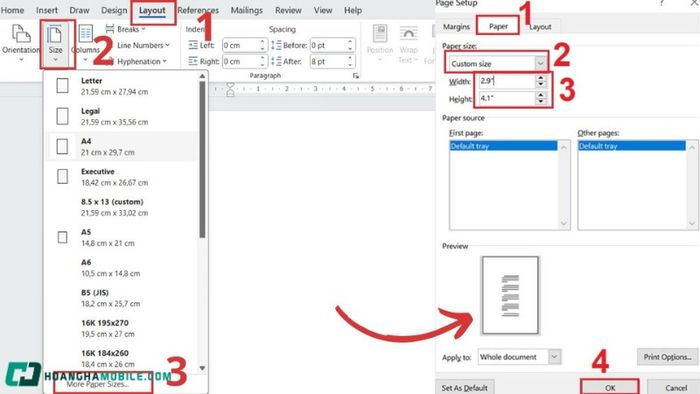Image resolution: width=700 pixels, height=394 pixels.
Task: Open the Help tab
Action: (x=353, y=10)
